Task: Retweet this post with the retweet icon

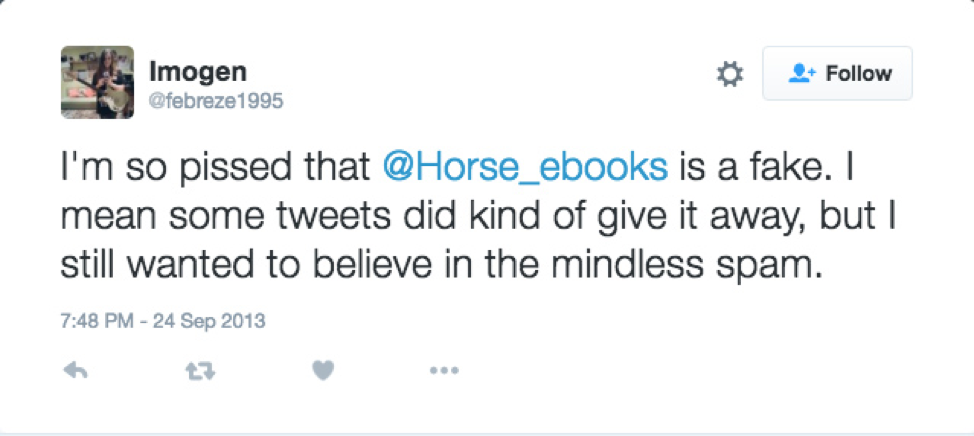Action: pyautogui.click(x=201, y=371)
